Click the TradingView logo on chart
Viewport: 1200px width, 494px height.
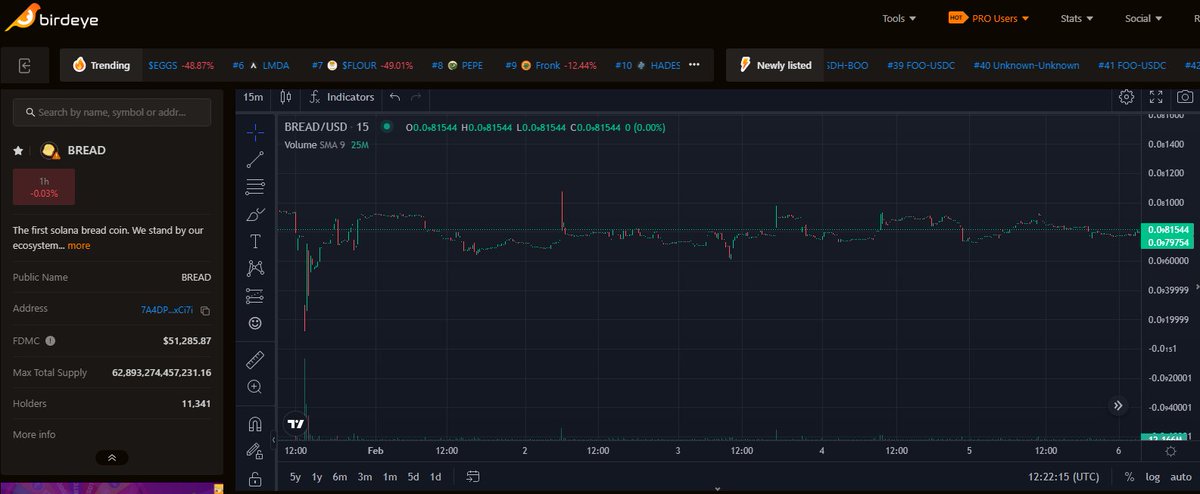295,423
